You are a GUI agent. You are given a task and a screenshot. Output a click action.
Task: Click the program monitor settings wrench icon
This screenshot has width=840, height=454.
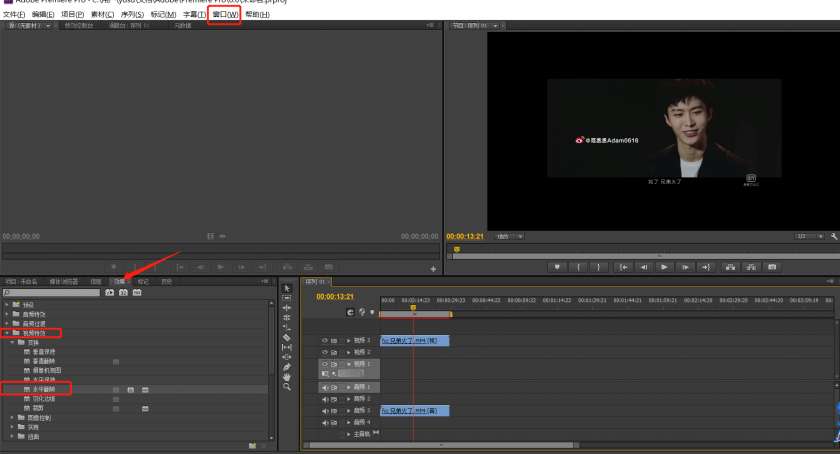834,236
